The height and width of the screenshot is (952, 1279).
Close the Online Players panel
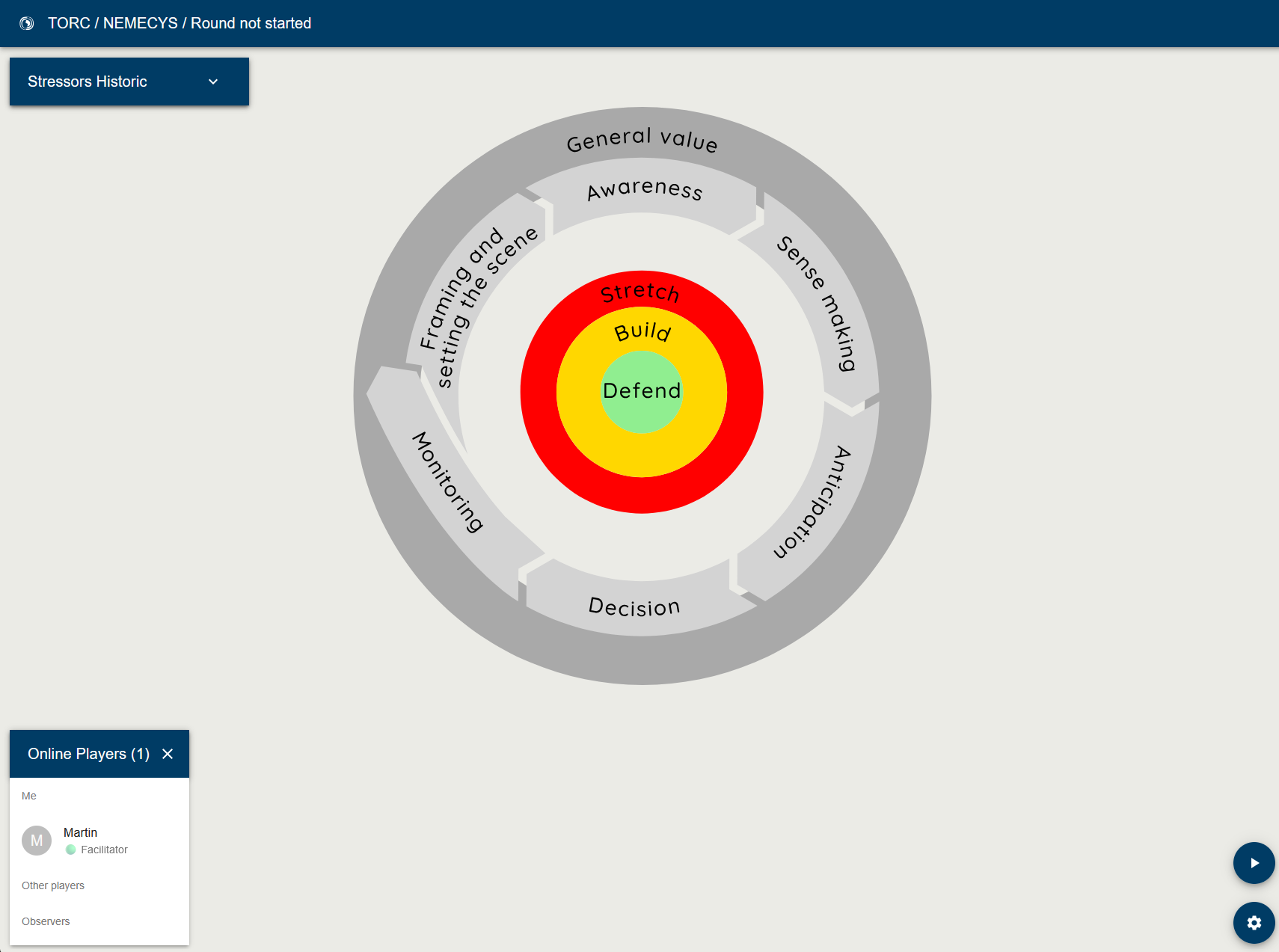pyautogui.click(x=168, y=754)
